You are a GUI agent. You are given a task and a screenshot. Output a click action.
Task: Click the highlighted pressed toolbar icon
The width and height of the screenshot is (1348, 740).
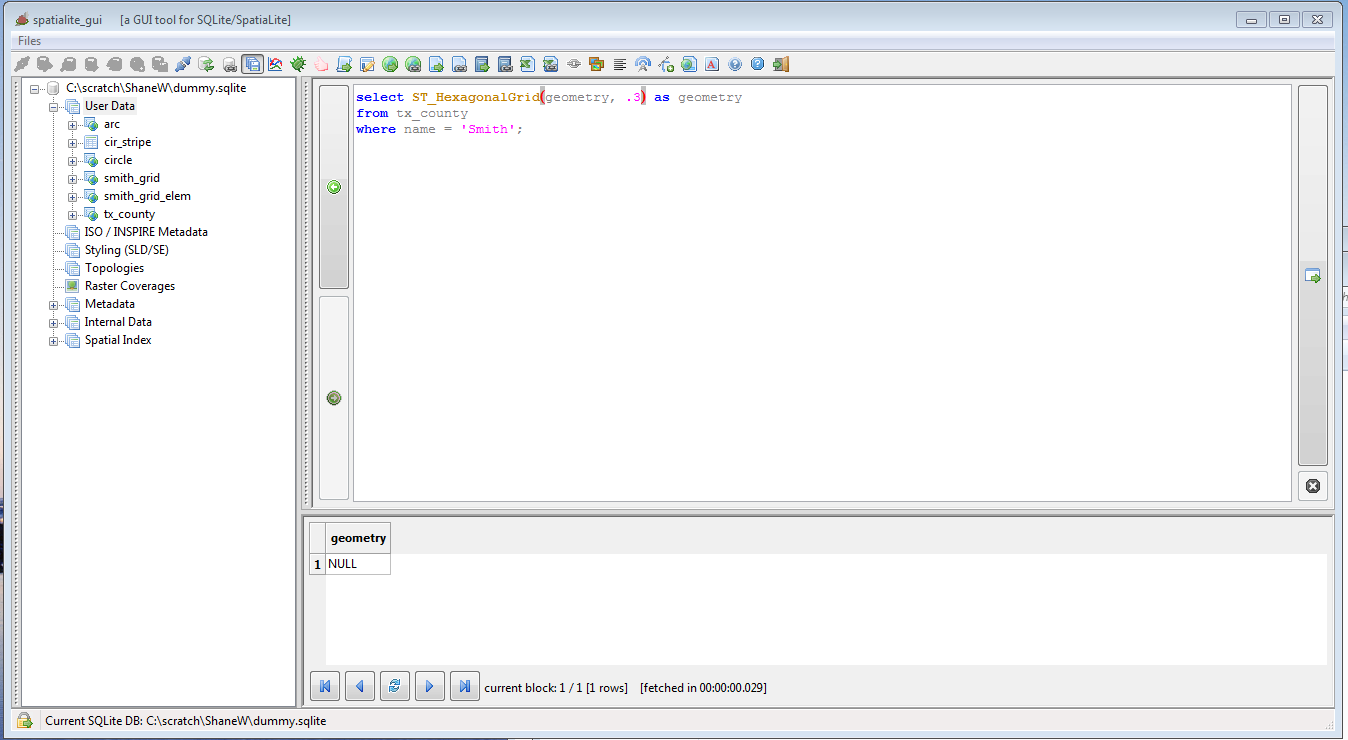pos(252,64)
